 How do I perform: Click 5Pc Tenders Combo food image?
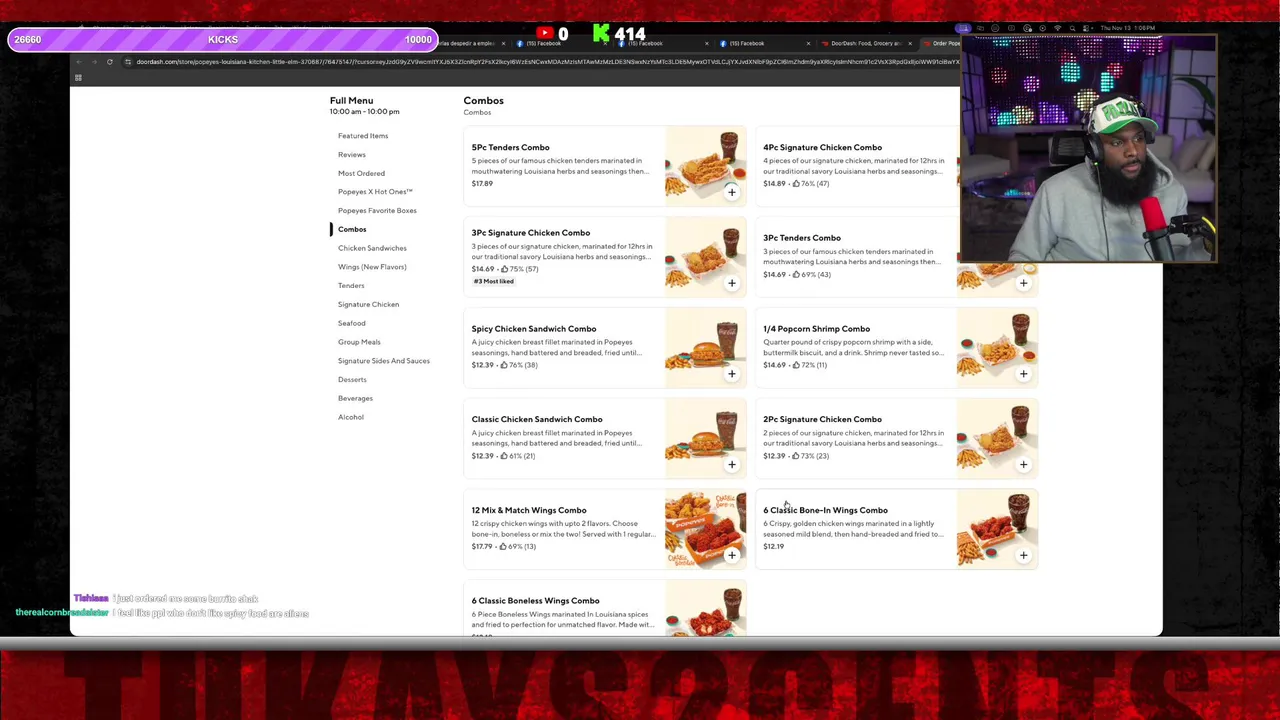705,164
